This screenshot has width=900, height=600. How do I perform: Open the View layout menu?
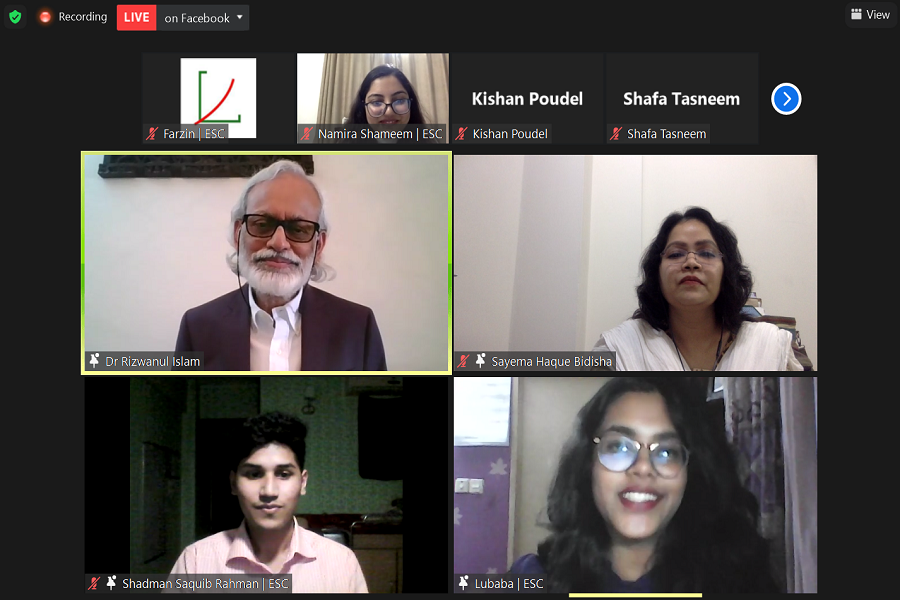(x=871, y=14)
